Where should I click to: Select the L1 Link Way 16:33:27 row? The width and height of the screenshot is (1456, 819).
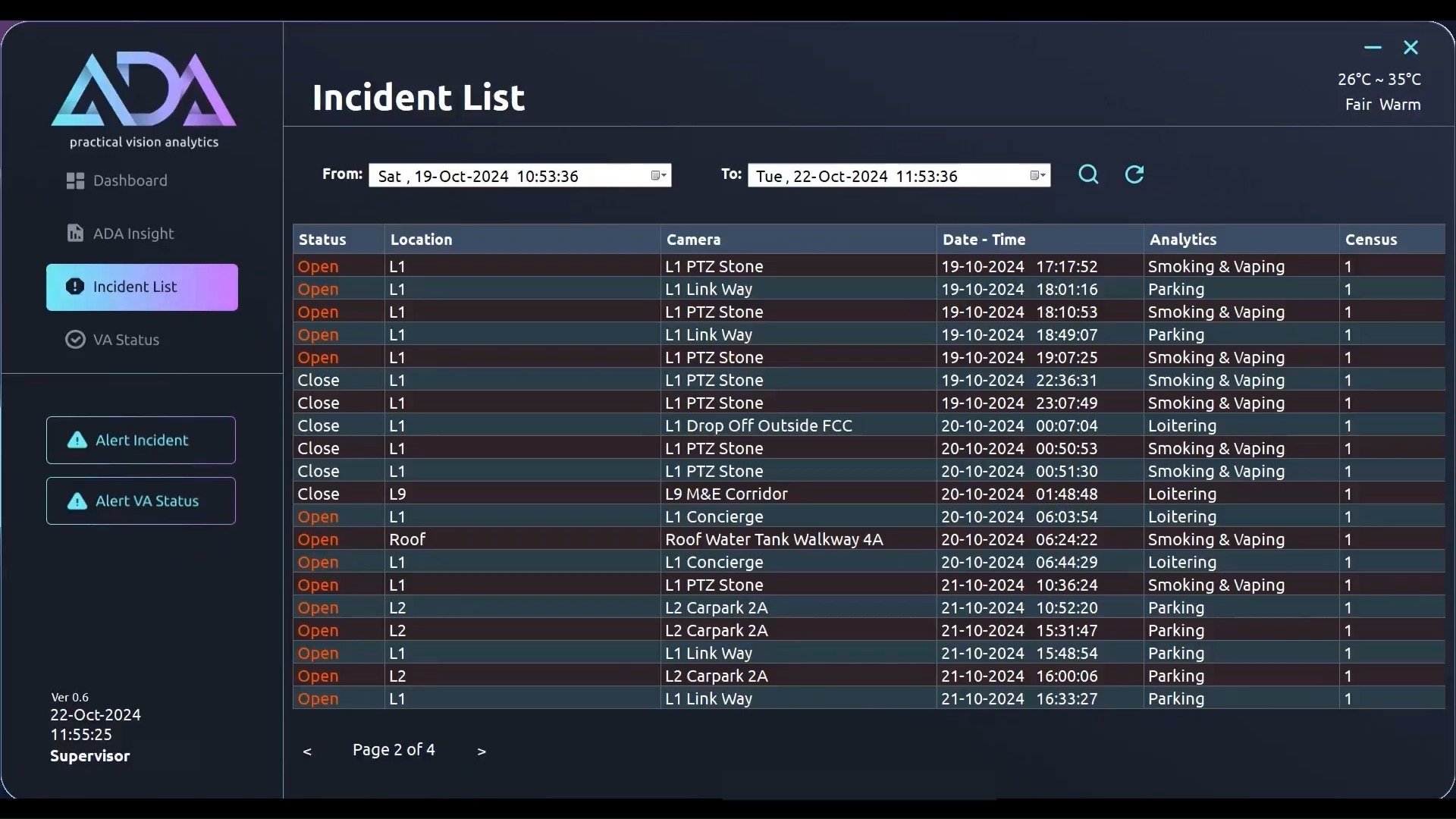[x=869, y=698]
